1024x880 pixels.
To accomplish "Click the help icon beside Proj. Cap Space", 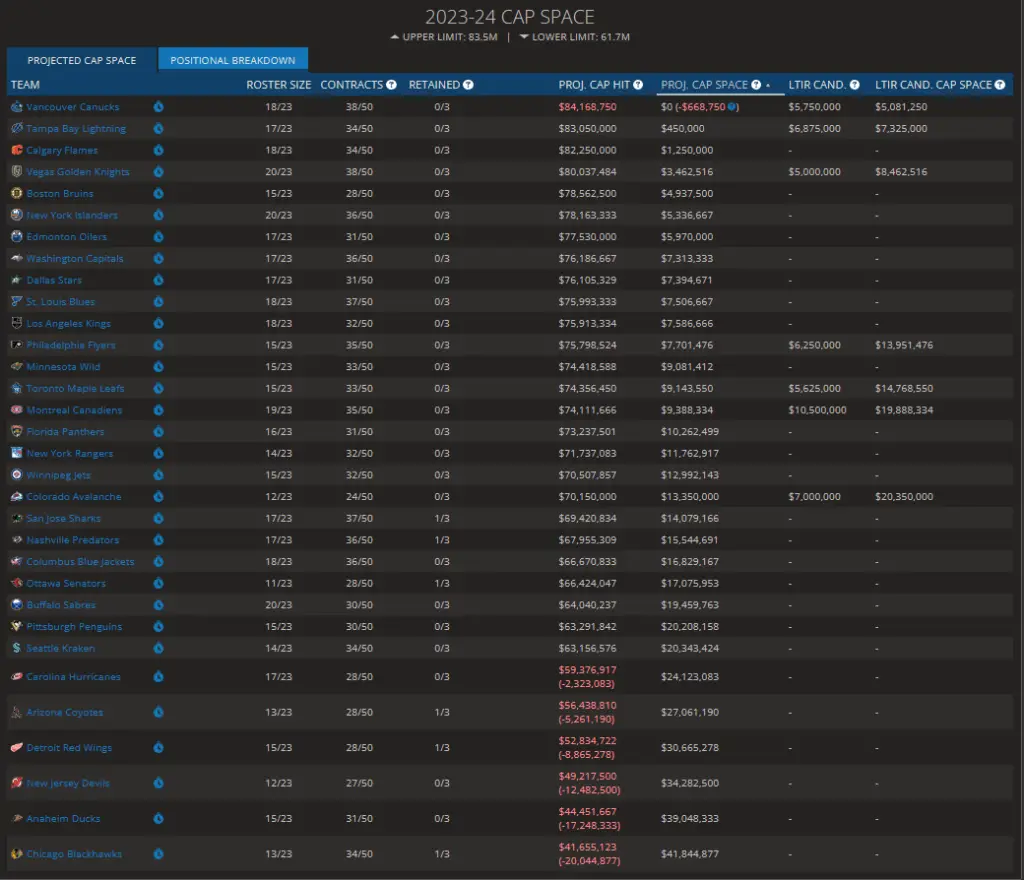I will pyautogui.click(x=756, y=85).
